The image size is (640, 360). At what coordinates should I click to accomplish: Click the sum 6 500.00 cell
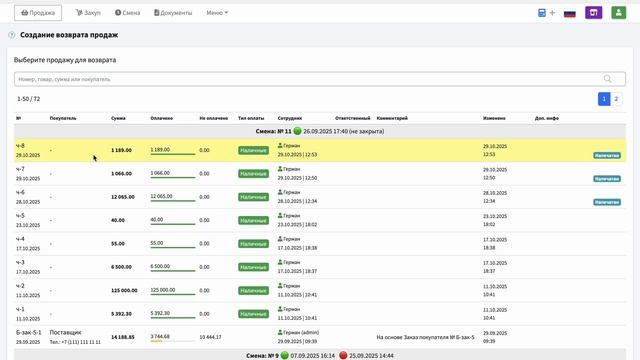tap(121, 267)
